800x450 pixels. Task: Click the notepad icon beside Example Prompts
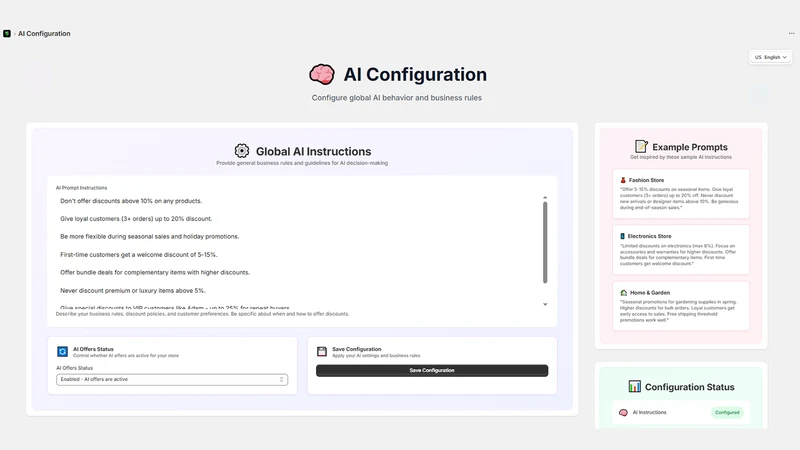pos(641,147)
